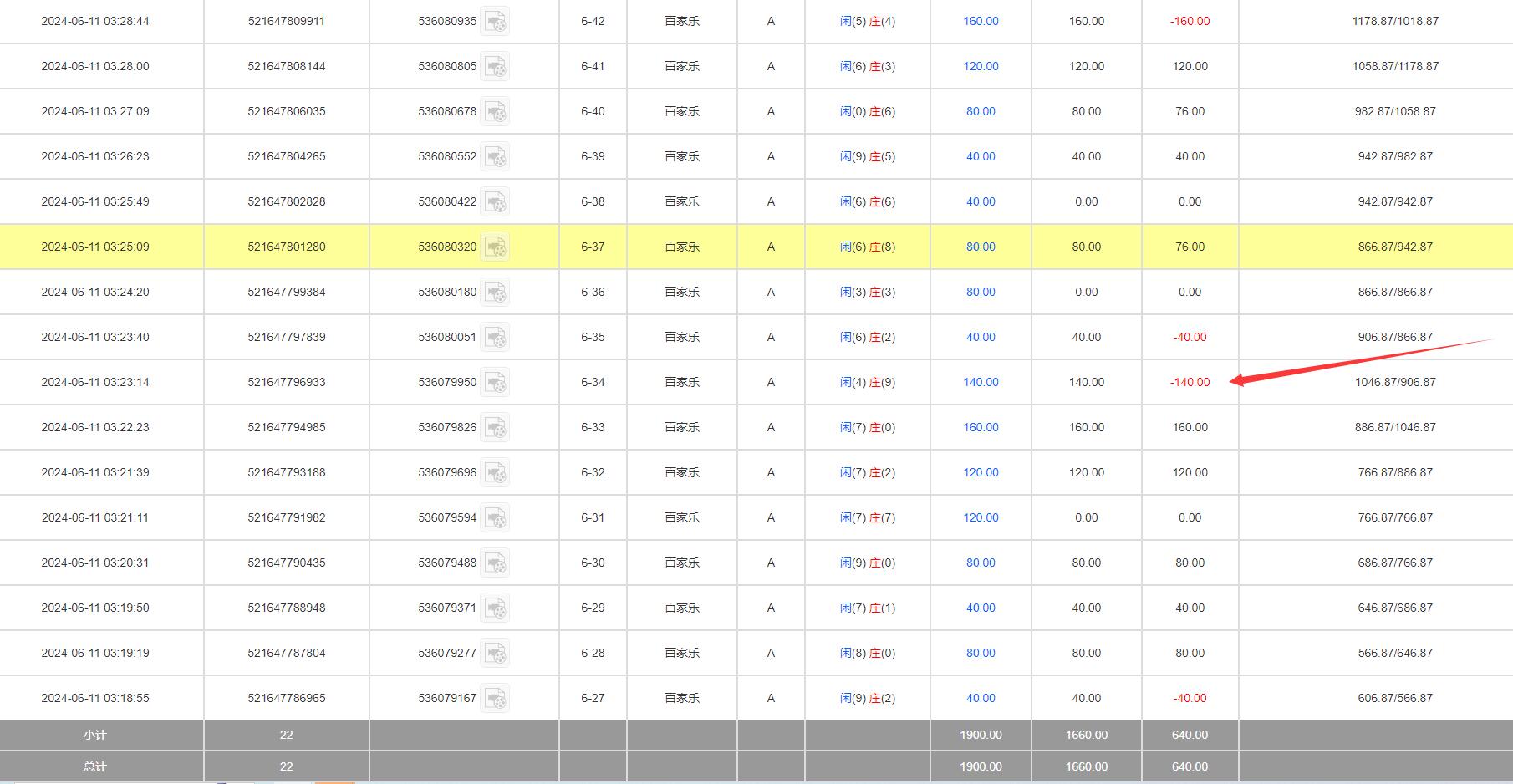Click blue 160.00 bet amount in row 6-42

[981, 21]
